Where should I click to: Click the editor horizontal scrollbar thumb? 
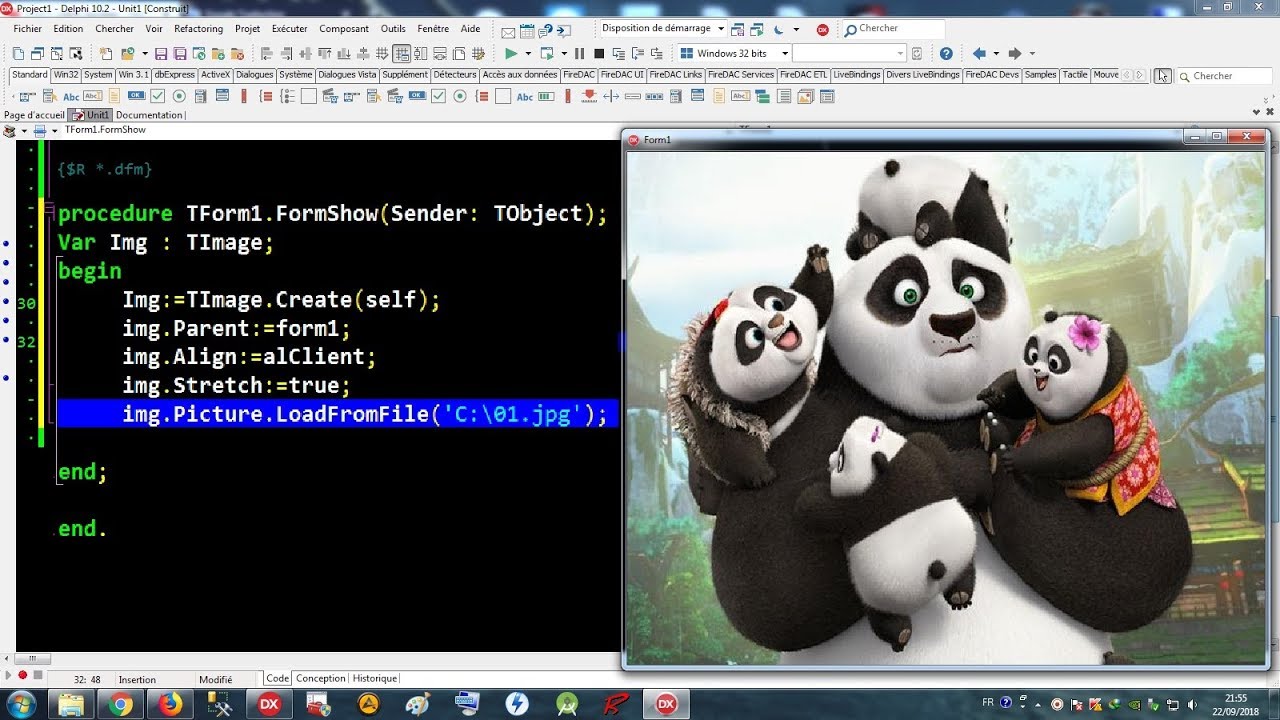pyautogui.click(x=32, y=659)
